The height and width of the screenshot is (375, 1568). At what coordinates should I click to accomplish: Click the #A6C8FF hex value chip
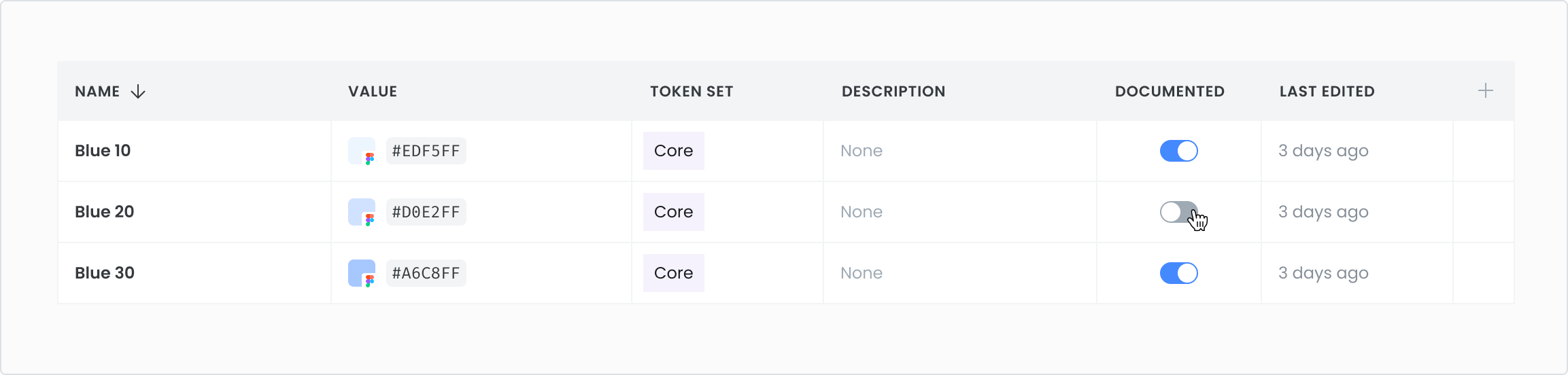coord(426,273)
